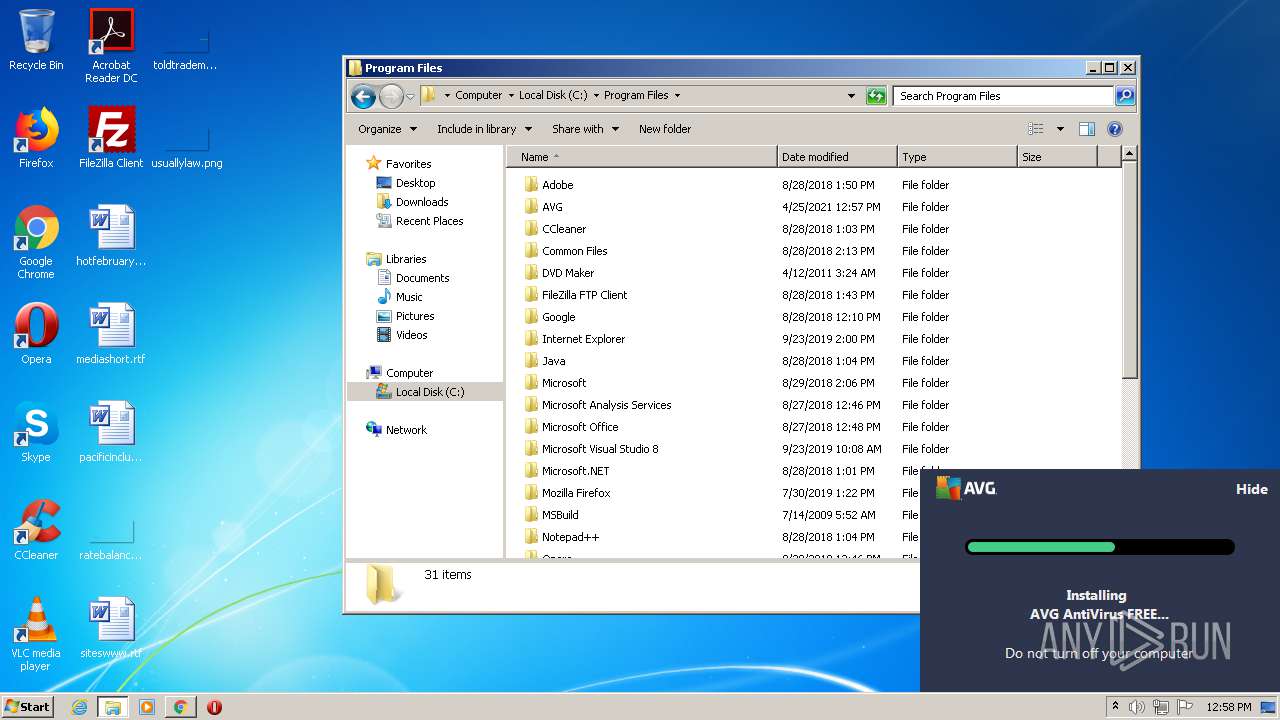Open Firefox desktop shortcut

[36, 138]
